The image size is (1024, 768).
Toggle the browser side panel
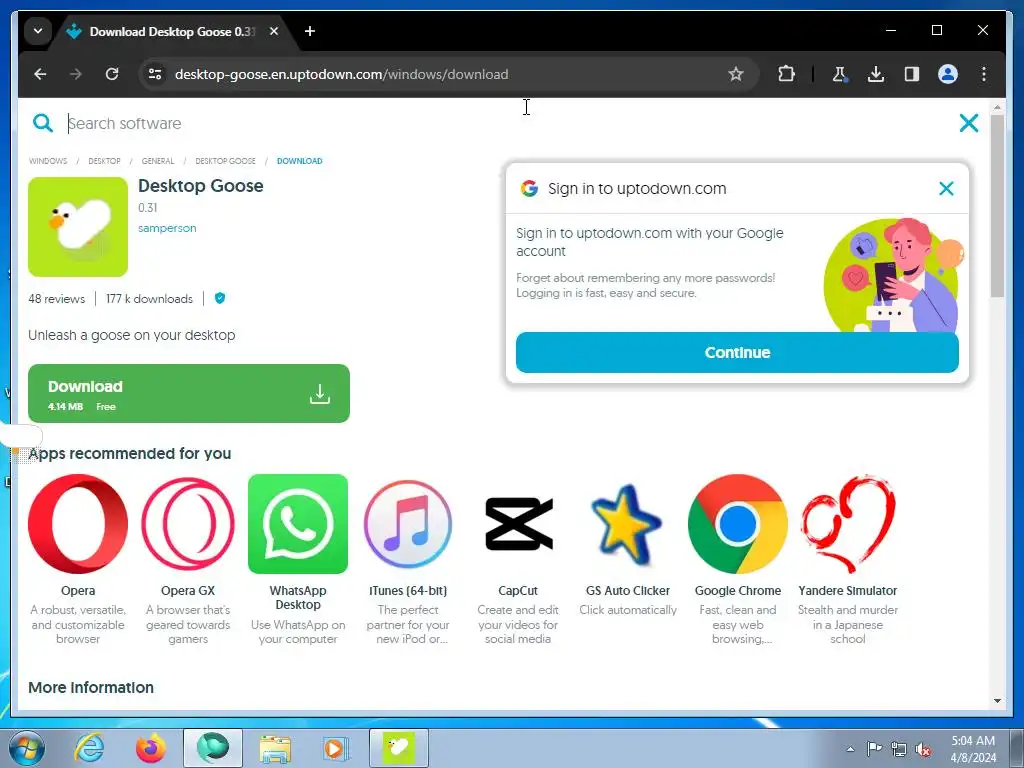[912, 74]
